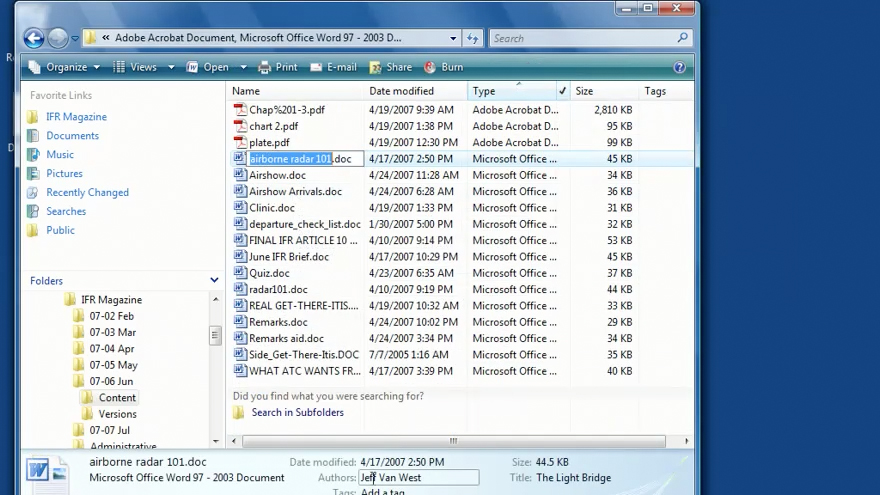The image size is (880, 495).
Task: Click the magnifier search icon
Action: point(682,38)
